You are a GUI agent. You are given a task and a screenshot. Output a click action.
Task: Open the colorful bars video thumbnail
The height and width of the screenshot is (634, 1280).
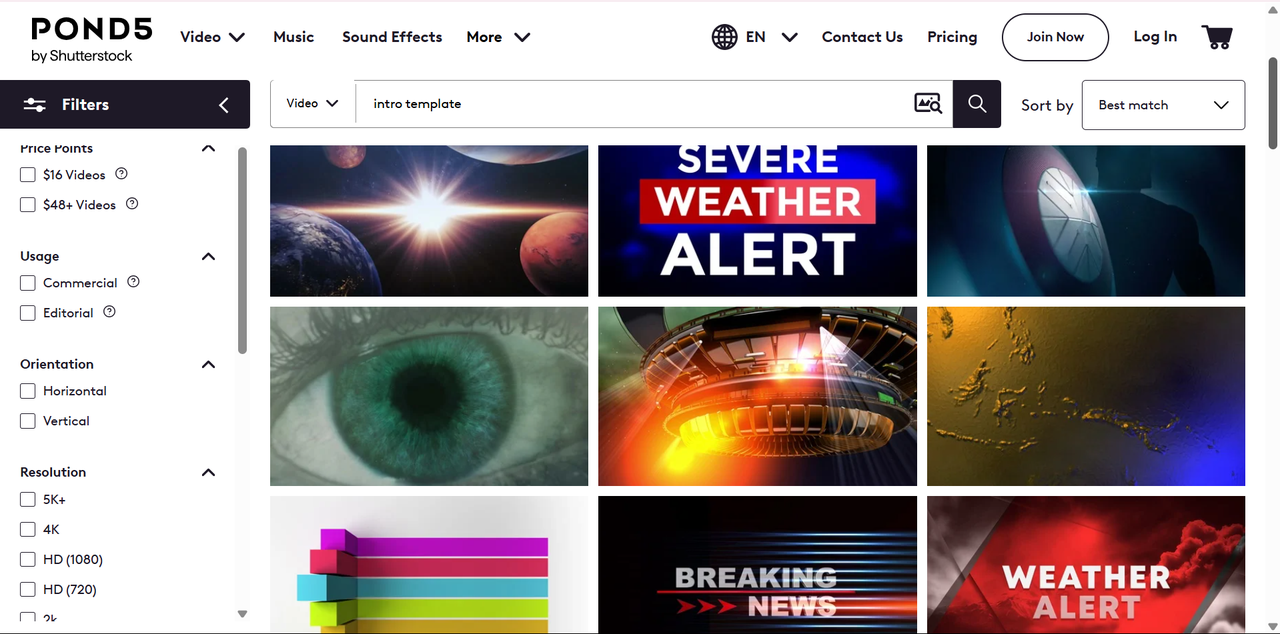(x=429, y=565)
